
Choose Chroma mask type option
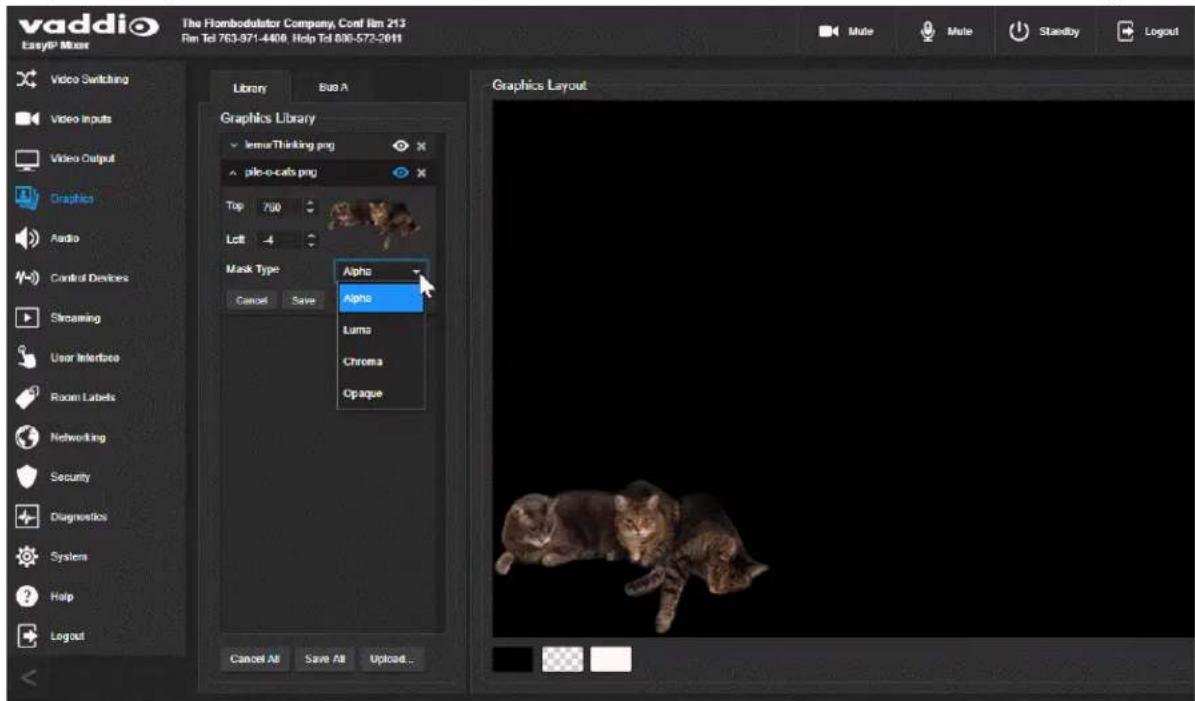[x=380, y=362]
